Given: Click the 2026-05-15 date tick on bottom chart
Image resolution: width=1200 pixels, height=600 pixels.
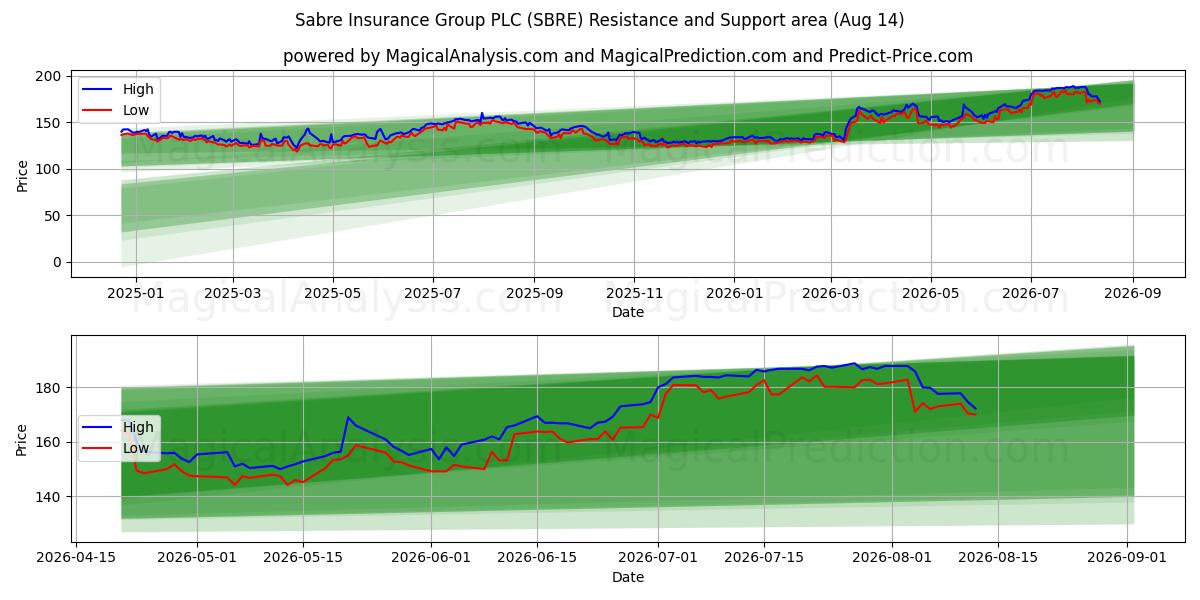Looking at the screenshot, I should coord(303,559).
